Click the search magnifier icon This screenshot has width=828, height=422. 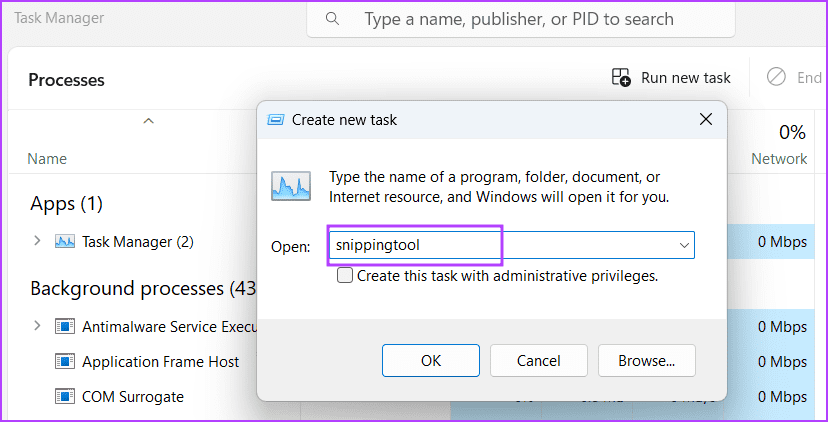click(332, 20)
